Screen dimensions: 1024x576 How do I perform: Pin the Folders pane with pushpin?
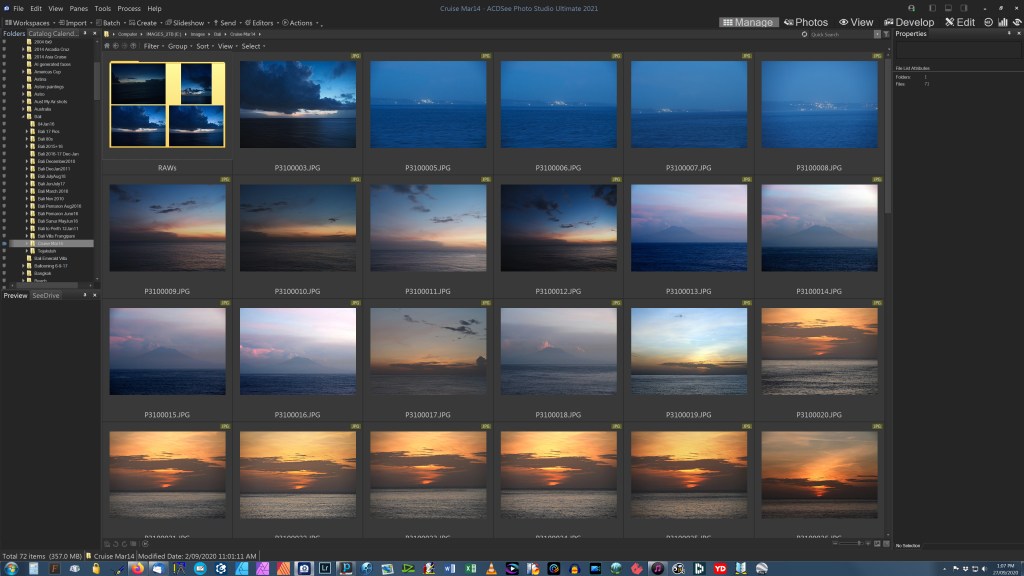coord(86,34)
